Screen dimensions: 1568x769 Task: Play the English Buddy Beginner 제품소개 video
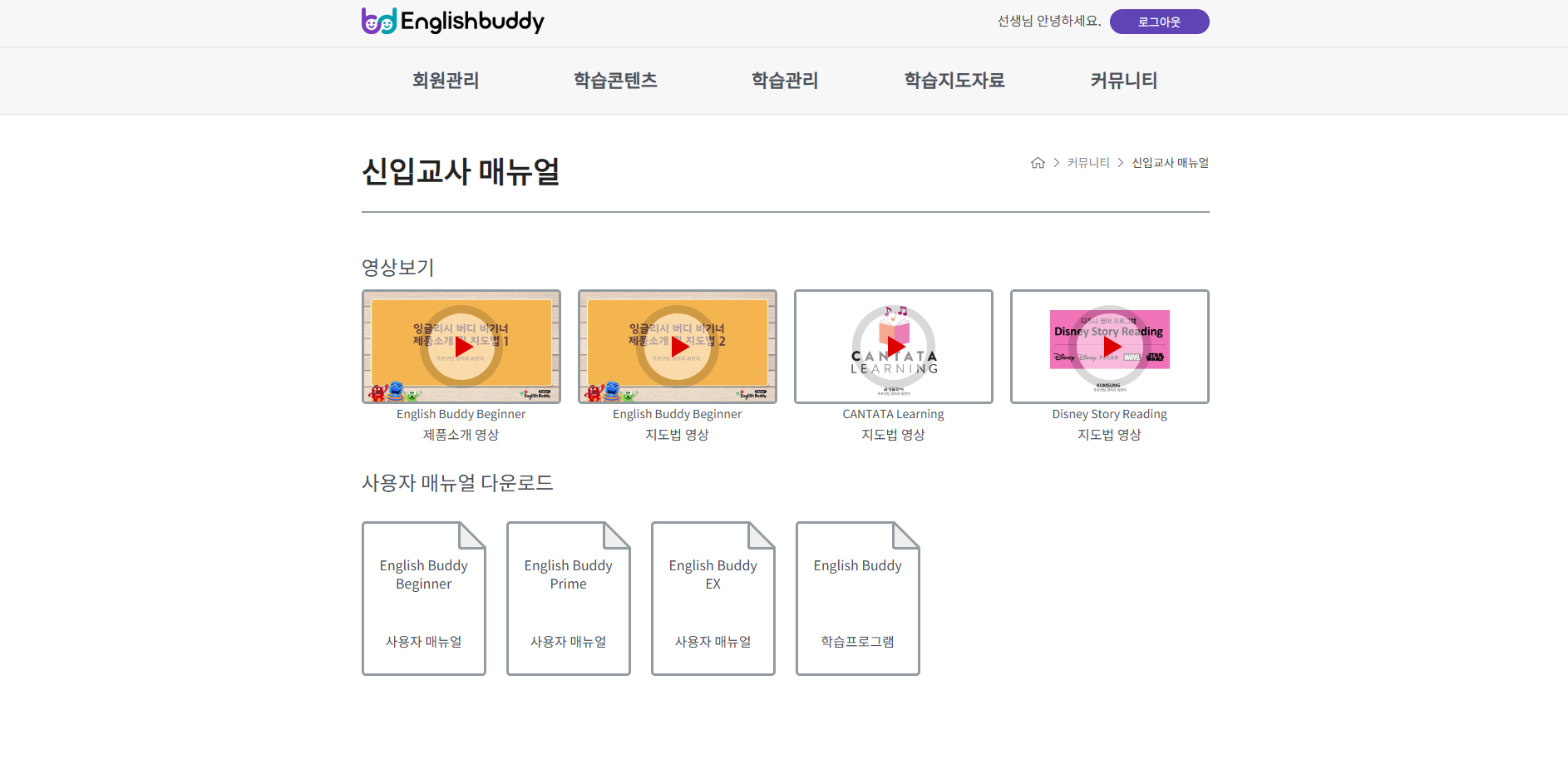point(461,347)
